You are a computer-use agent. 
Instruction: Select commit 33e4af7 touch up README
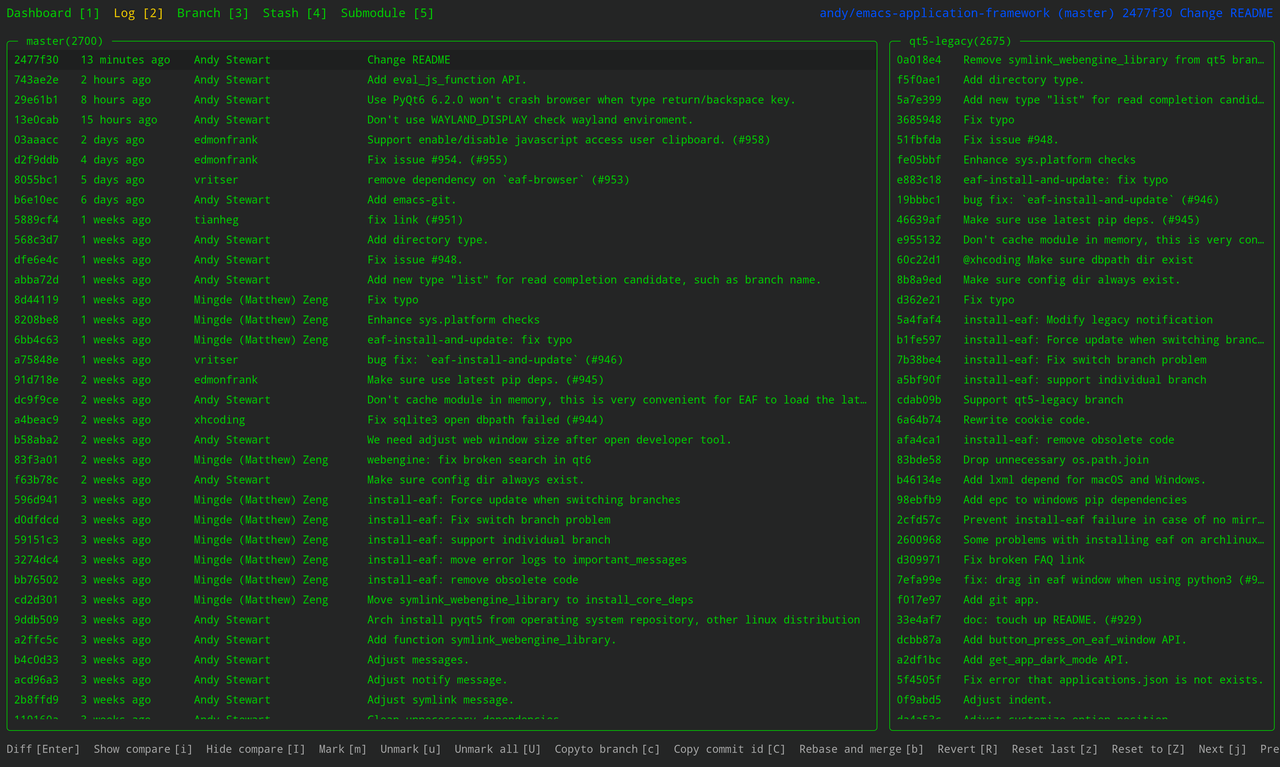1081,620
